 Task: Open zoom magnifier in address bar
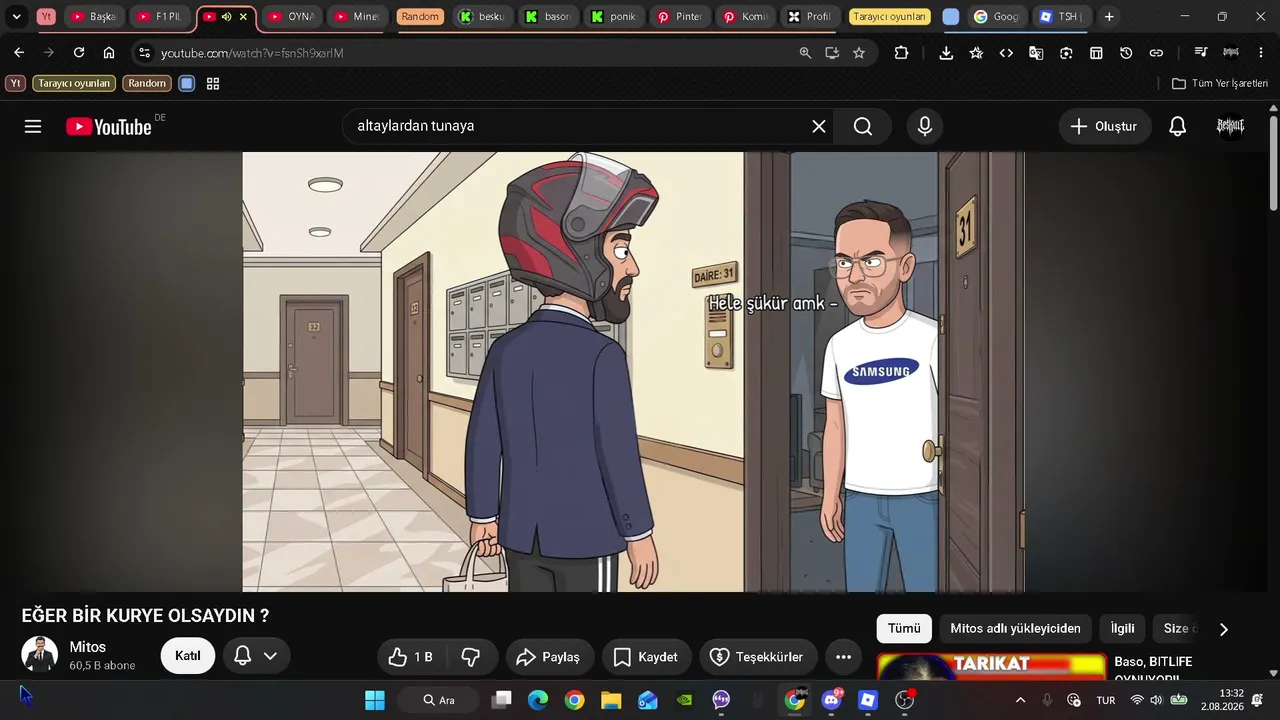(x=805, y=53)
